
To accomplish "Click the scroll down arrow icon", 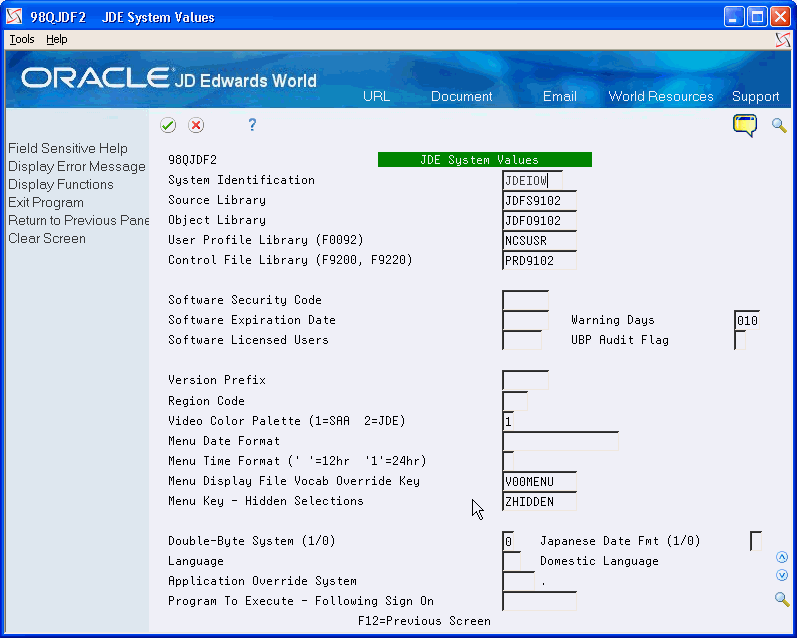I will [x=782, y=575].
